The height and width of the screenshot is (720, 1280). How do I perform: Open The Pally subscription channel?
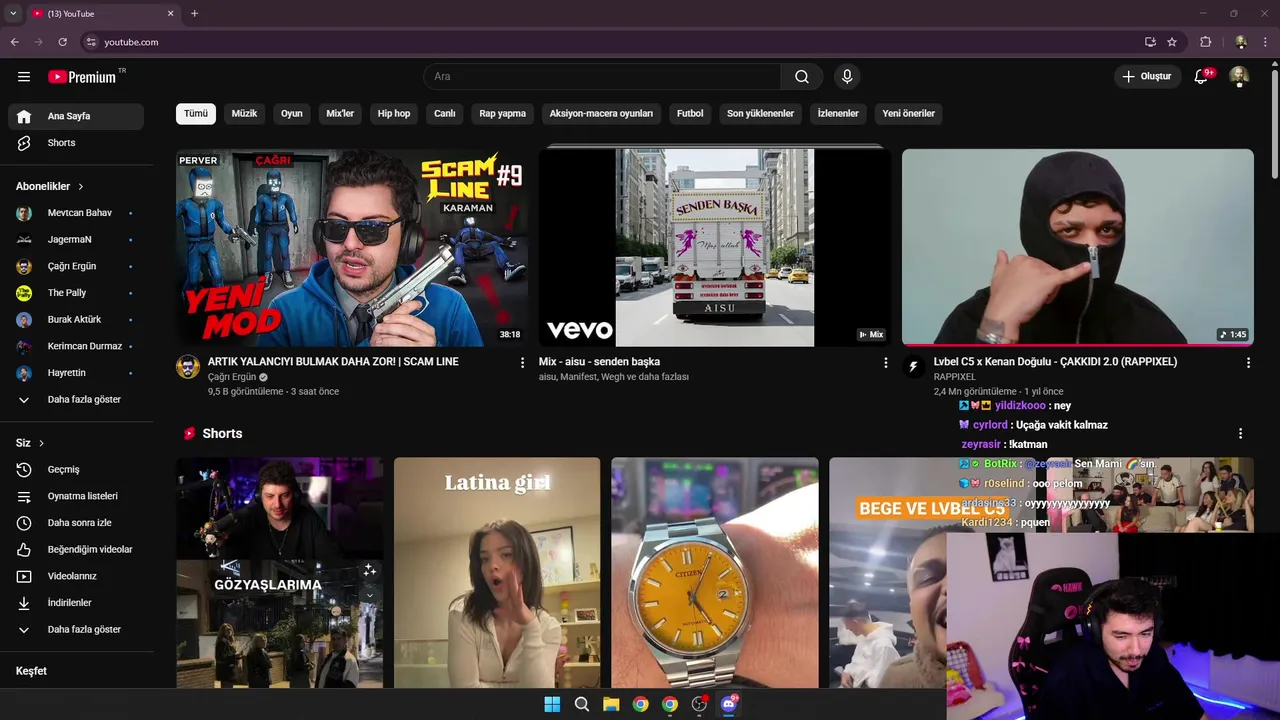tap(76, 293)
